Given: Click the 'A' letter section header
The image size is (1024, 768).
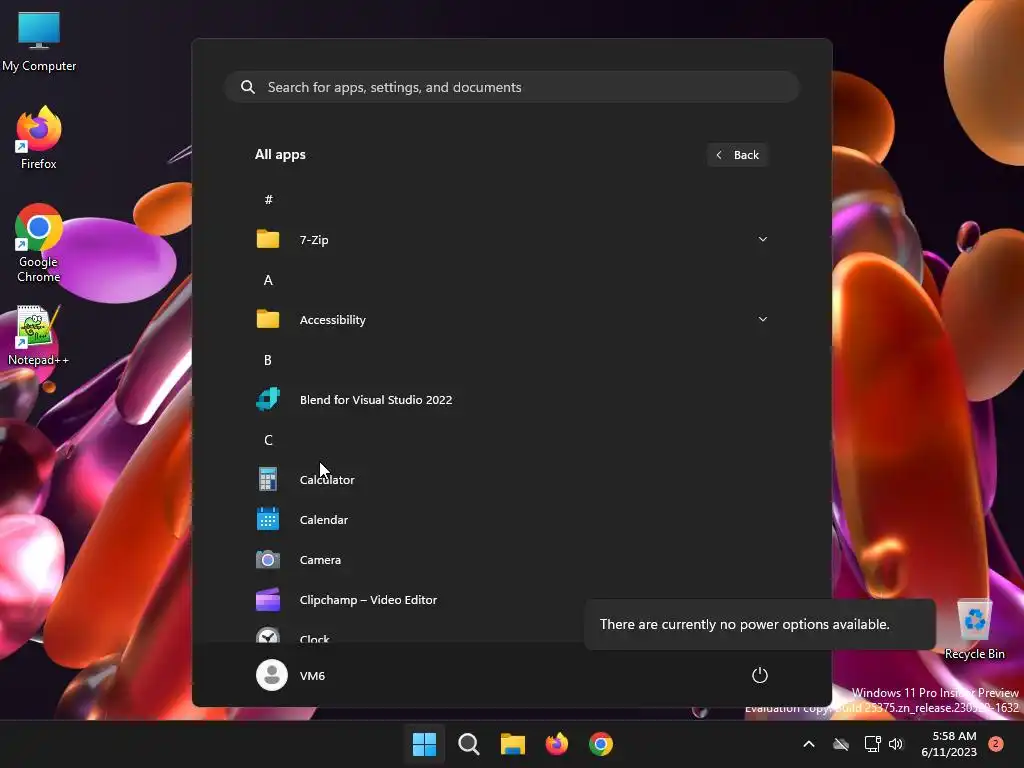Looking at the screenshot, I should click(268, 280).
